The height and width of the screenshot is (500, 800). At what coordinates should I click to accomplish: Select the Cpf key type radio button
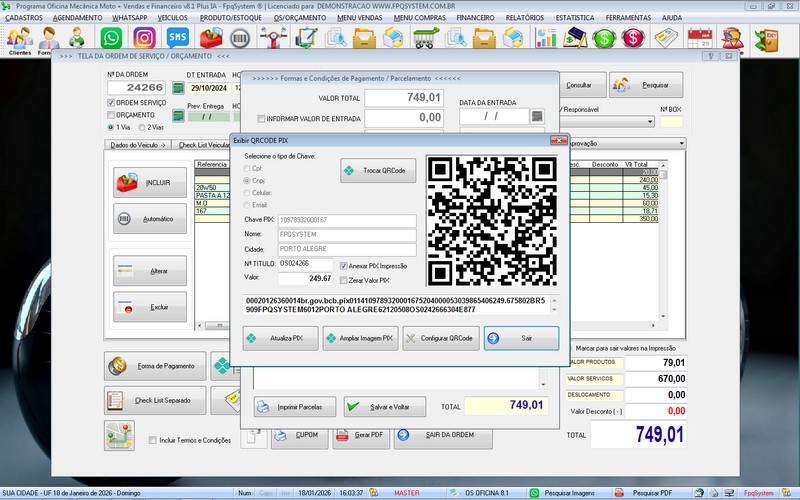[247, 169]
